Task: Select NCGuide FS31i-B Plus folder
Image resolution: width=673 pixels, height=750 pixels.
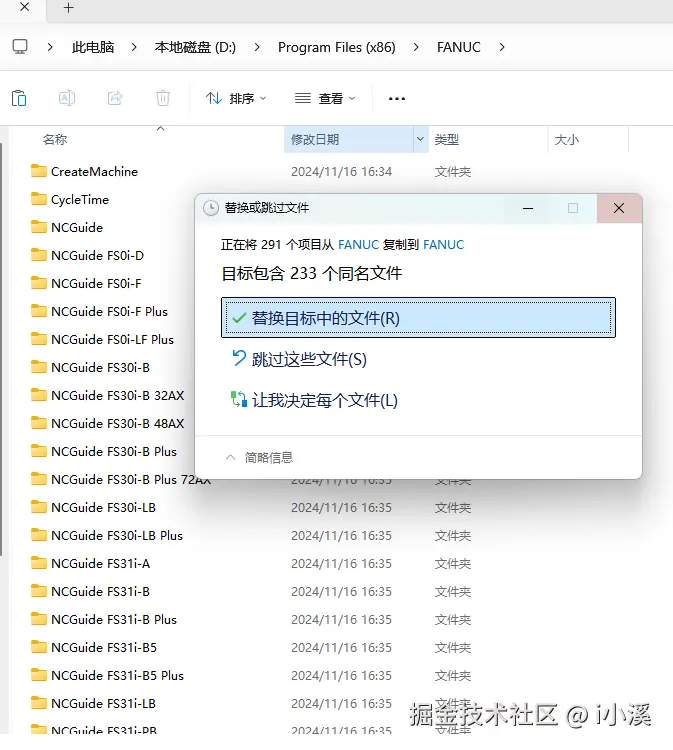Action: 103,619
